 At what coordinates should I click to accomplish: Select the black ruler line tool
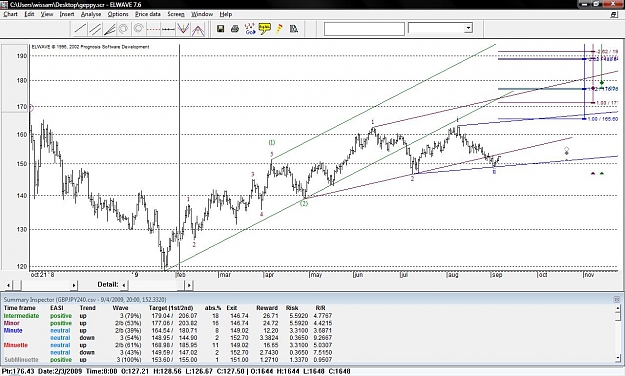pos(168,29)
